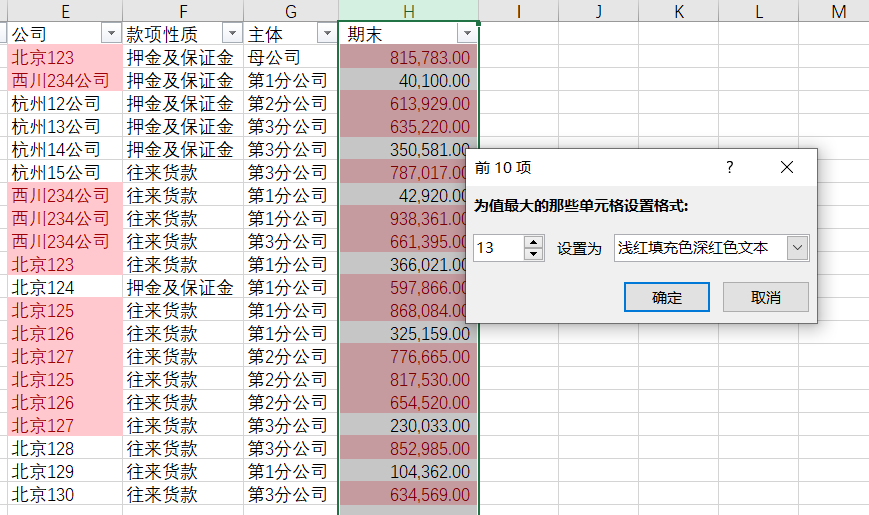Click the 杭州12公司 cell
Image resolution: width=869 pixels, height=515 pixels.
65,103
